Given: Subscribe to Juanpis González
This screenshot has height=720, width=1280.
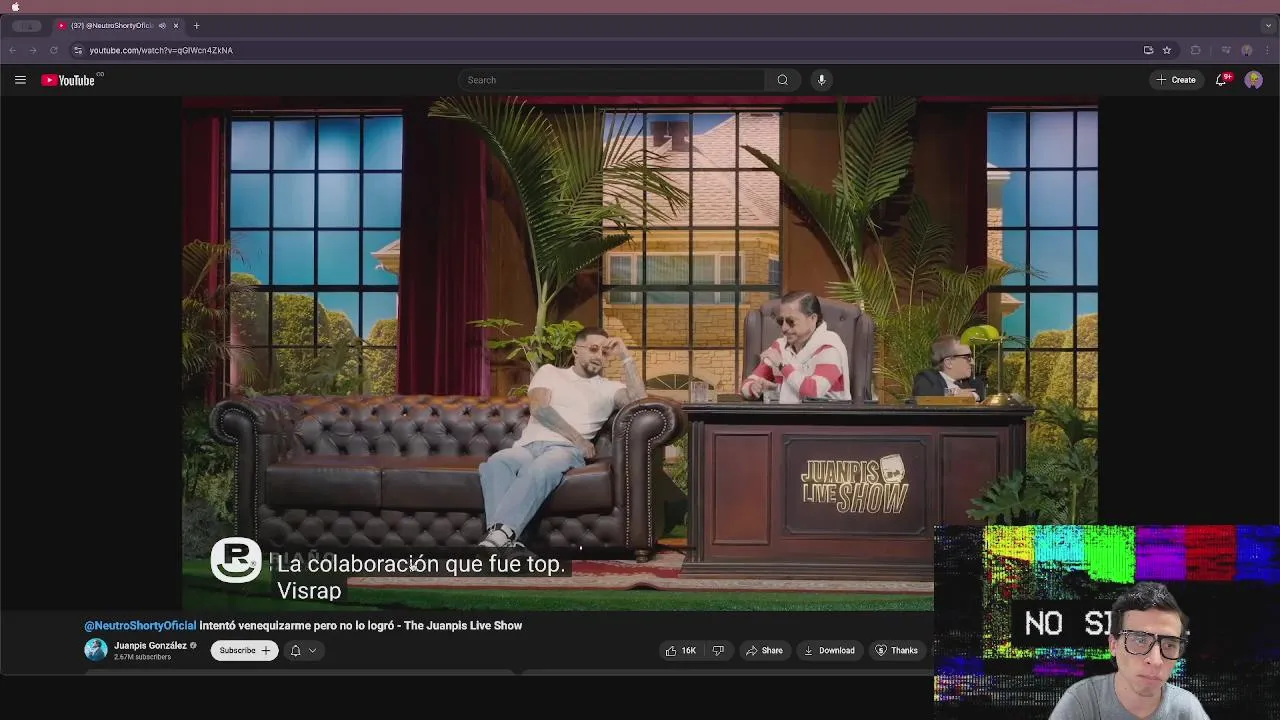Looking at the screenshot, I should pyautogui.click(x=245, y=651).
